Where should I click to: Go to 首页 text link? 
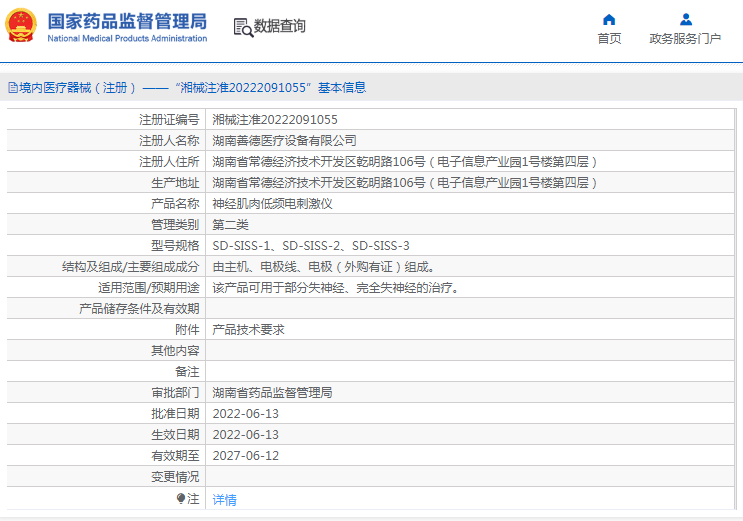pyautogui.click(x=609, y=38)
